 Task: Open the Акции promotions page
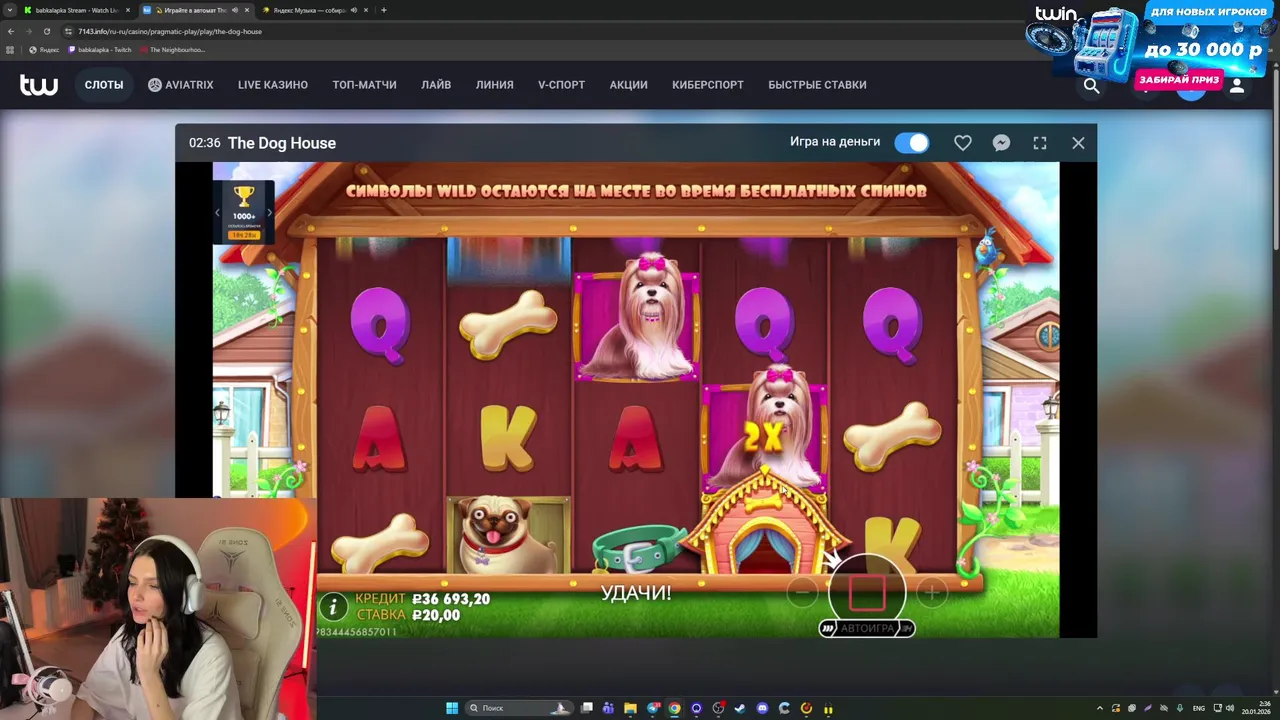[x=628, y=85]
